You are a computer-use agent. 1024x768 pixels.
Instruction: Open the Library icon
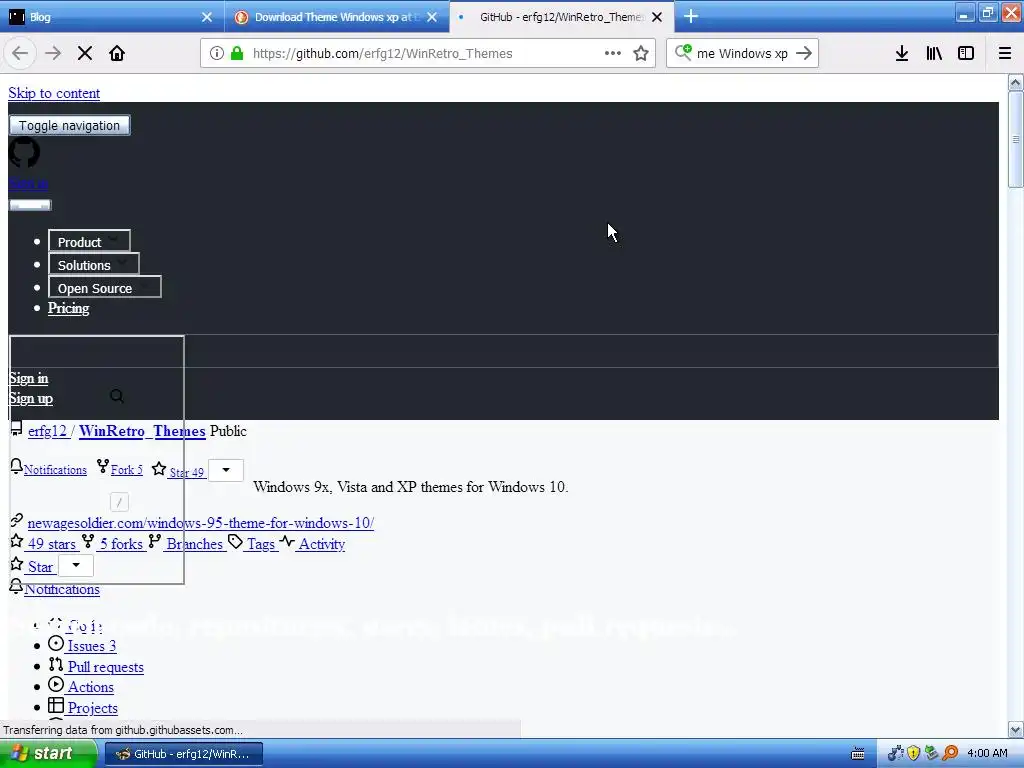(x=934, y=54)
